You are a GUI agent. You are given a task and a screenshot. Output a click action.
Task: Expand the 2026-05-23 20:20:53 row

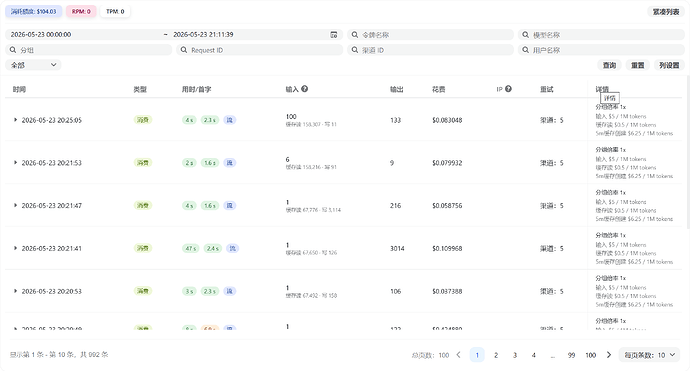click(15, 291)
